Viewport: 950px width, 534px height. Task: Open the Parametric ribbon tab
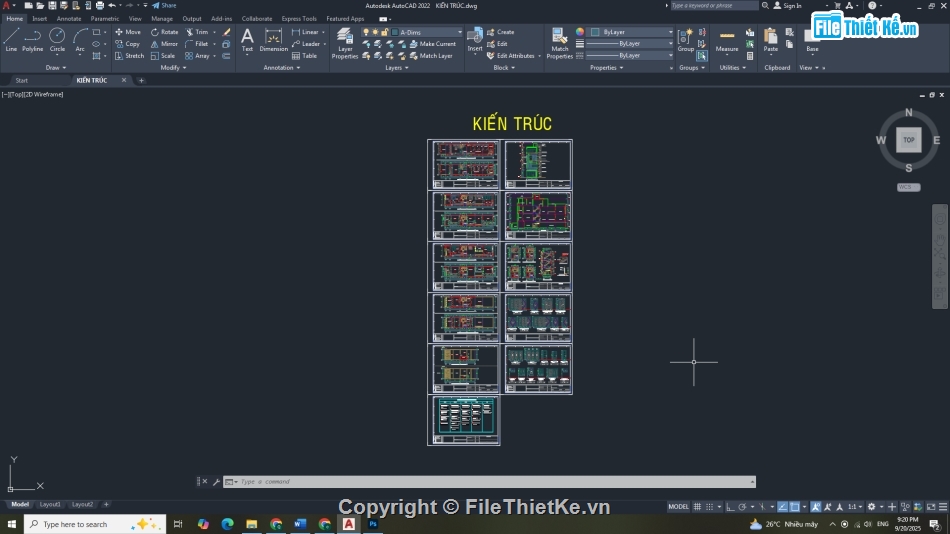(105, 19)
